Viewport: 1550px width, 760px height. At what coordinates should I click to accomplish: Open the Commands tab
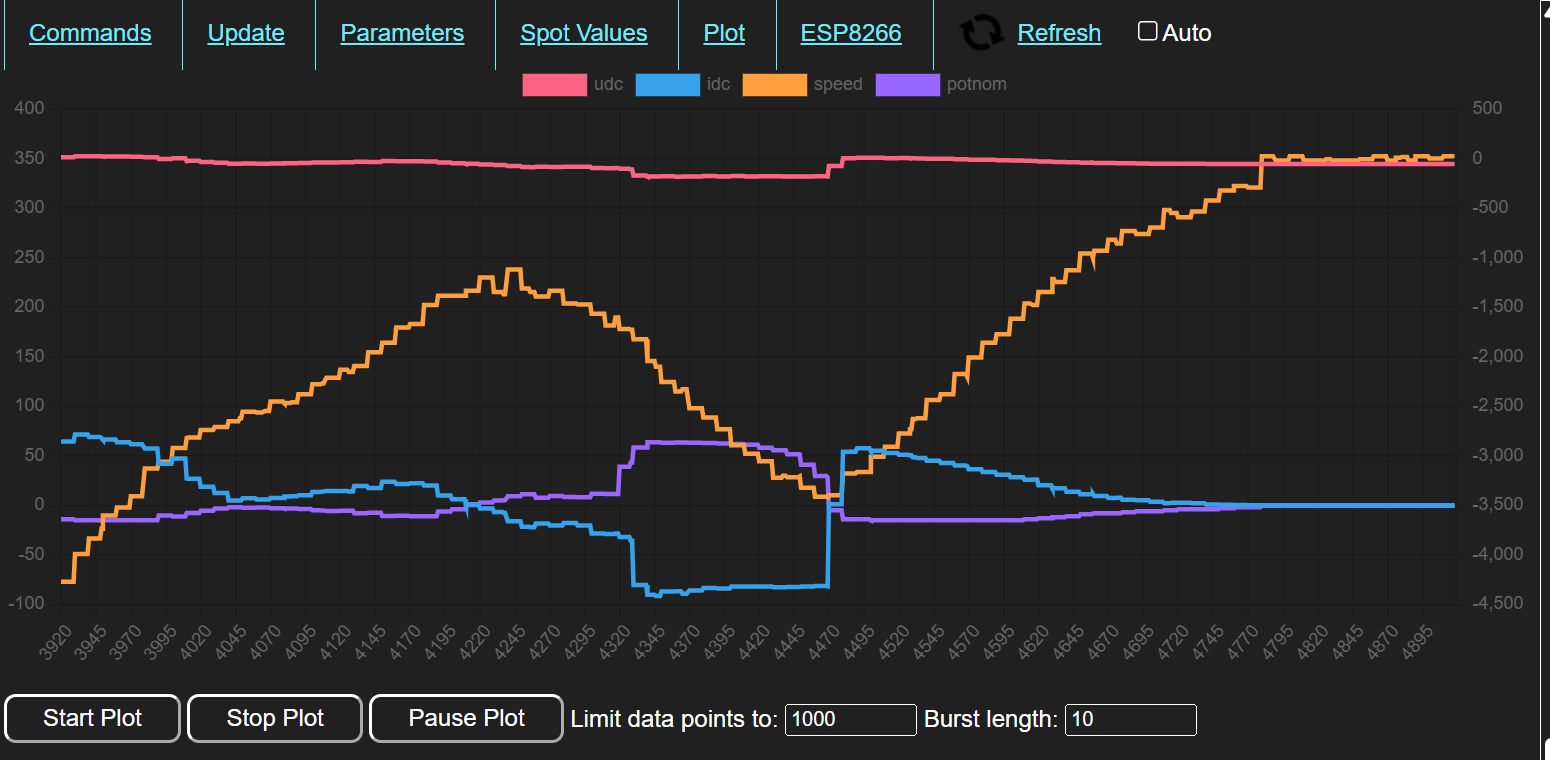click(90, 33)
